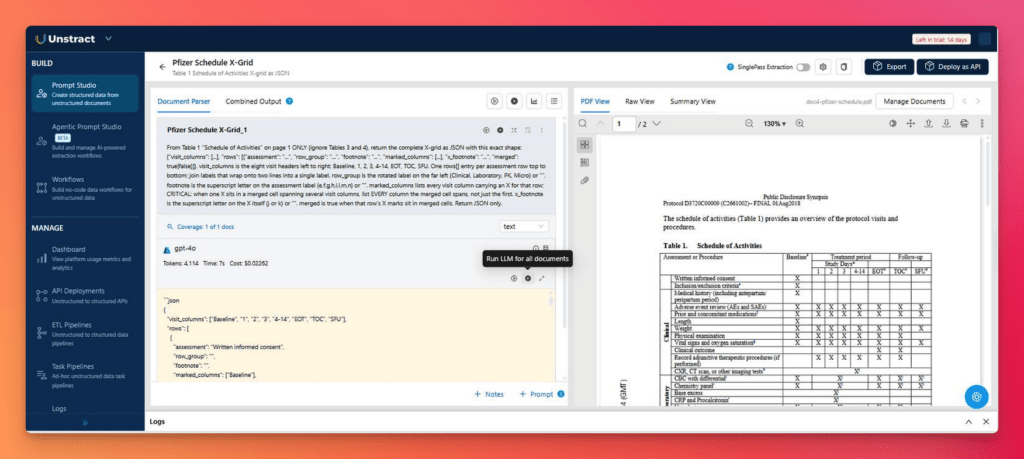Download the PDF using the download icon
Viewport: 1024px width, 459px height.
click(x=946, y=123)
